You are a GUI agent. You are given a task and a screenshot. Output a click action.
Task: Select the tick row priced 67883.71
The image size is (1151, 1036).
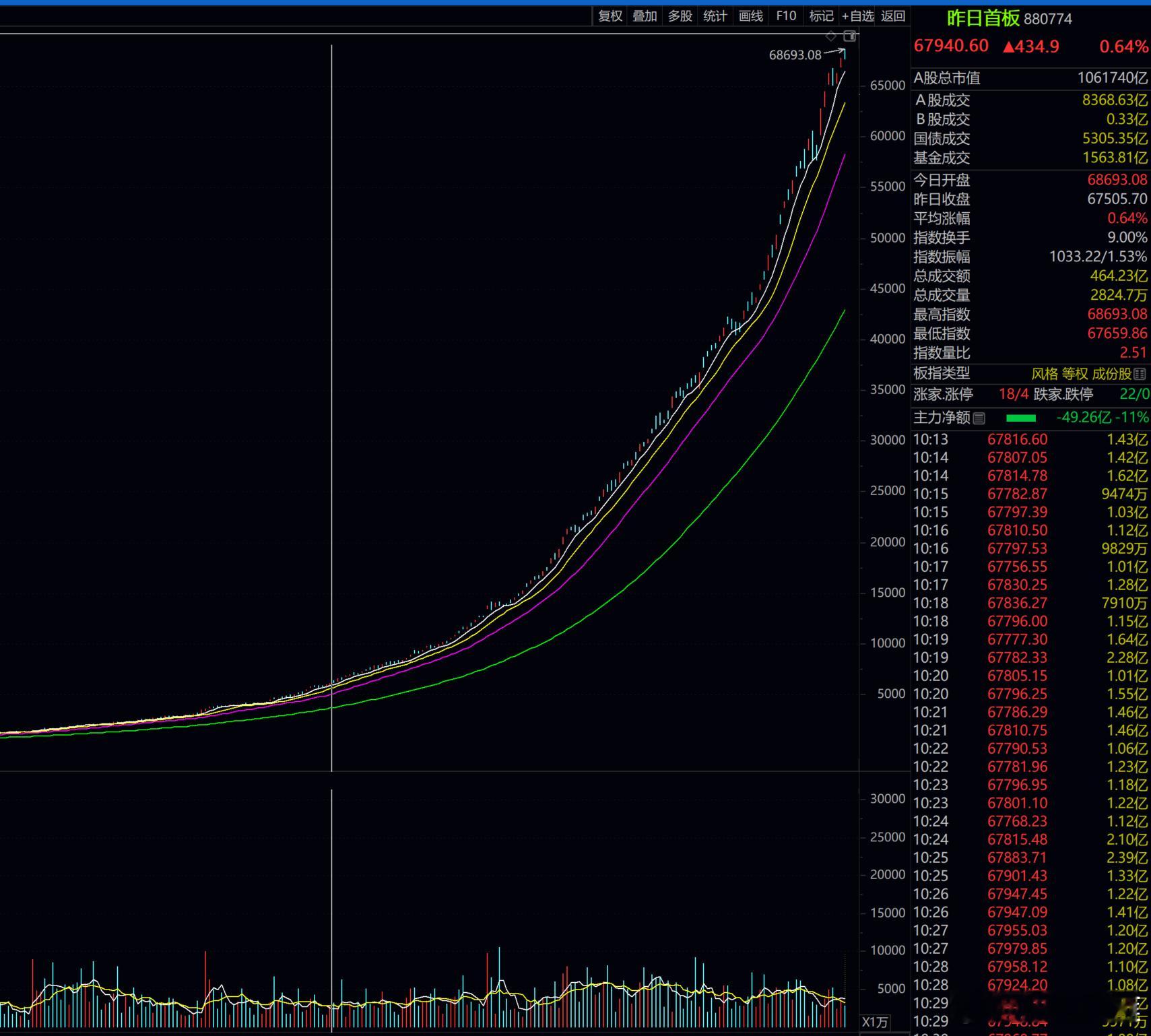click(1030, 858)
